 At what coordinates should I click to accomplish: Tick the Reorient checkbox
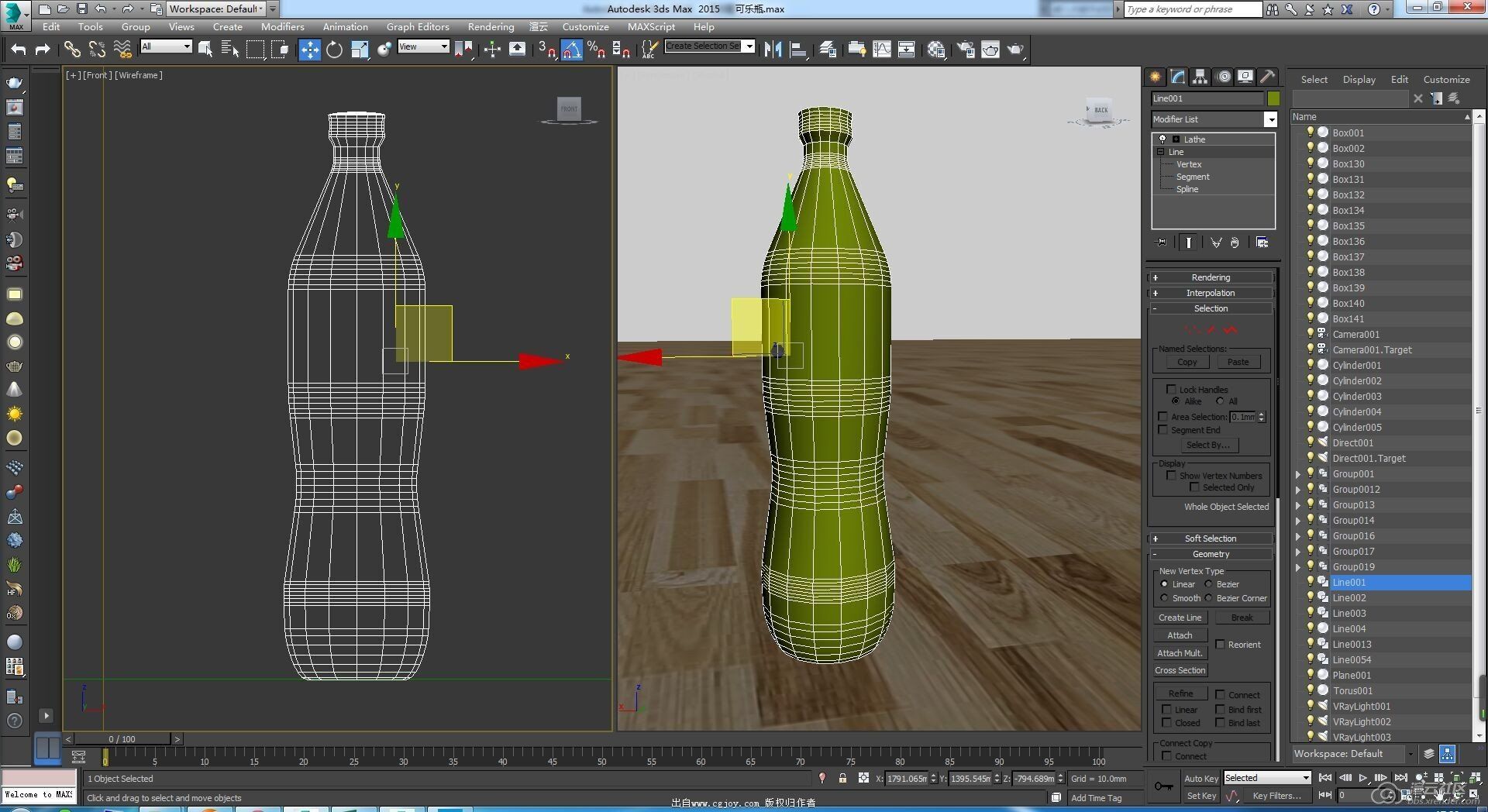(x=1220, y=645)
